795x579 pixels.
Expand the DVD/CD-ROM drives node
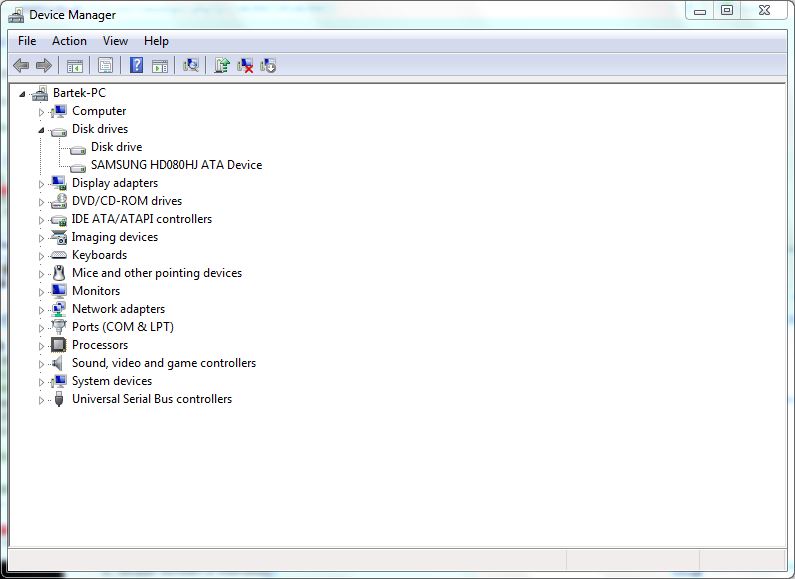[42, 202]
